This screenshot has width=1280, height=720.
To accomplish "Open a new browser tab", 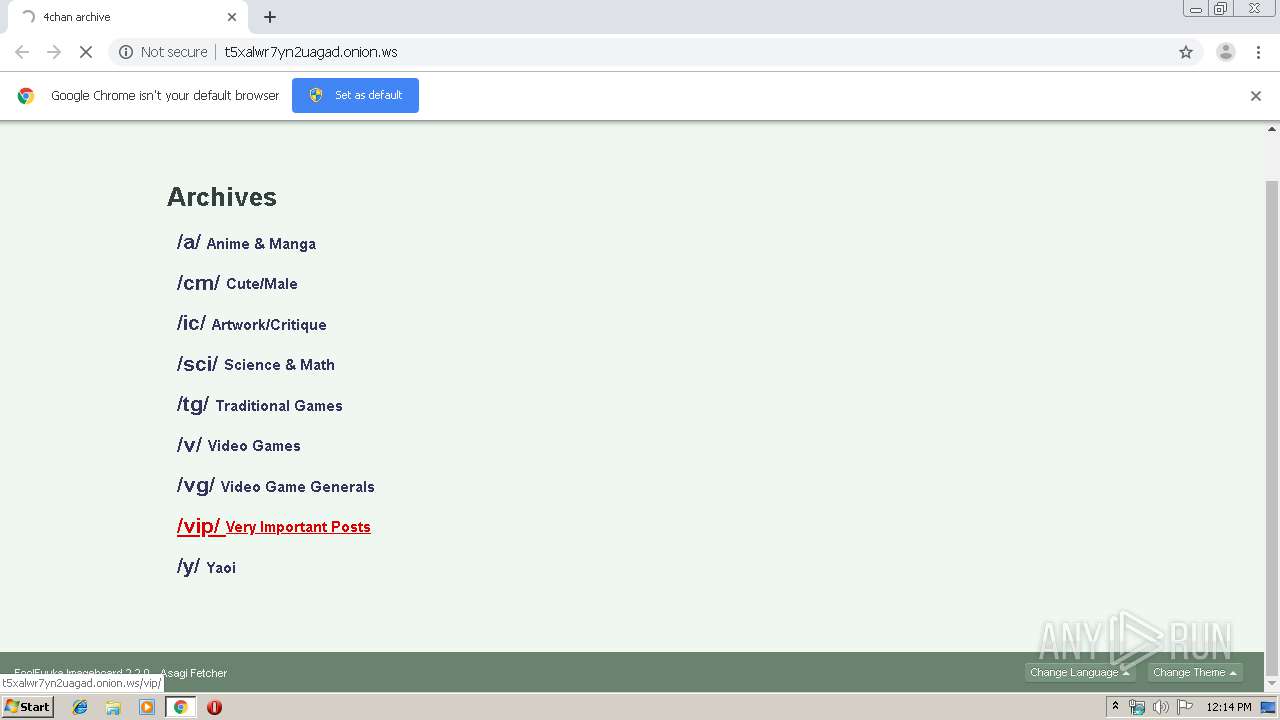I will click(x=270, y=17).
